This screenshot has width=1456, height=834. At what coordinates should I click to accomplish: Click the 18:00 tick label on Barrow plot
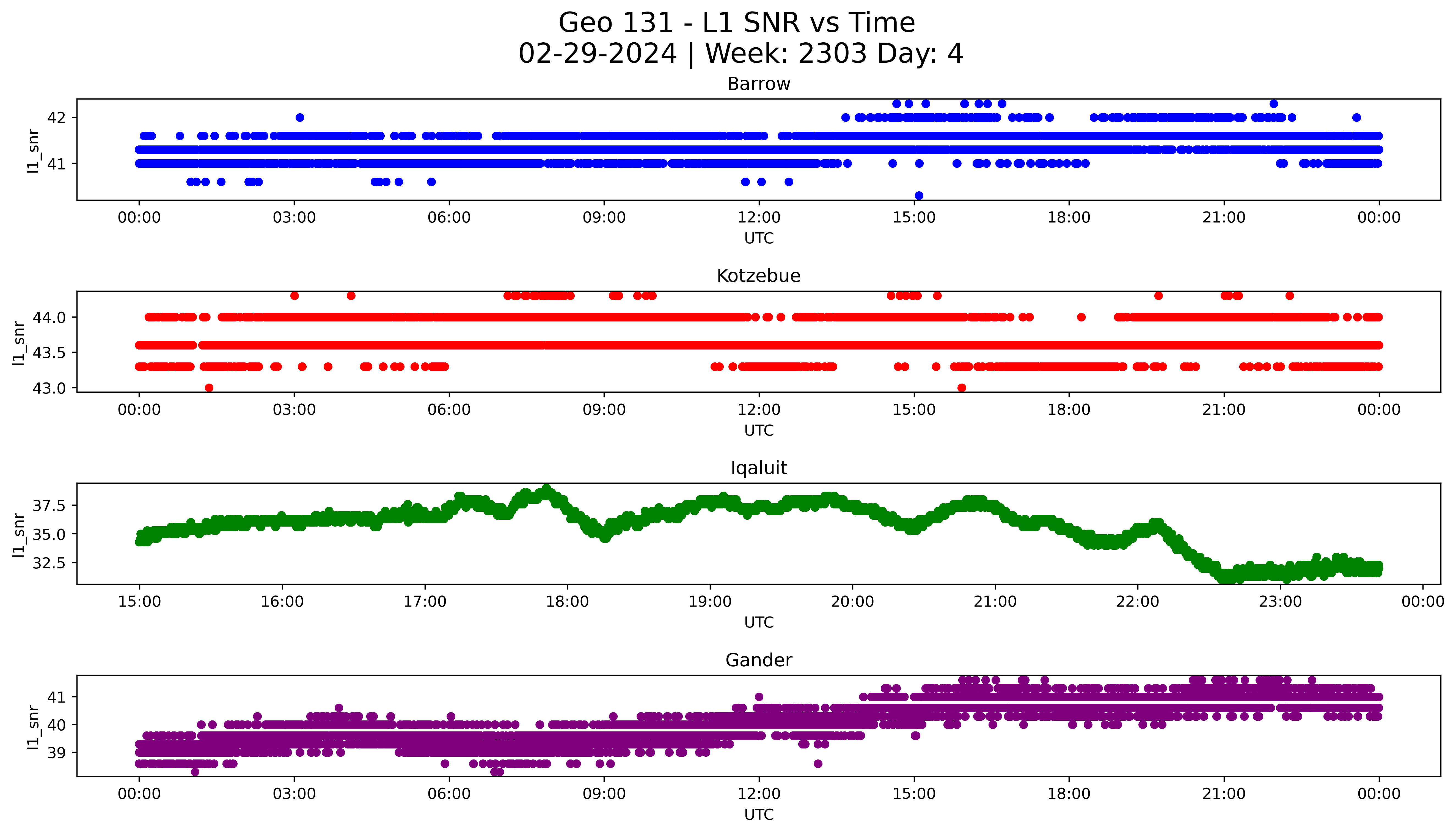tap(1069, 218)
